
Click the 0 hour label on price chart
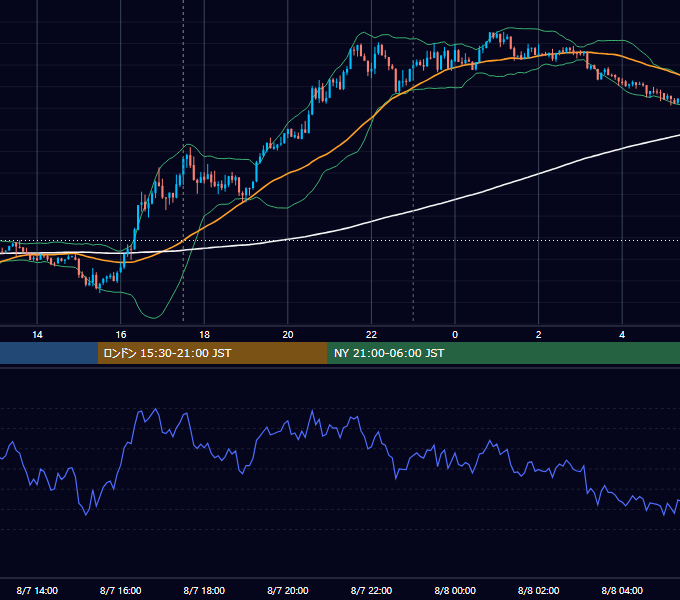coord(455,335)
